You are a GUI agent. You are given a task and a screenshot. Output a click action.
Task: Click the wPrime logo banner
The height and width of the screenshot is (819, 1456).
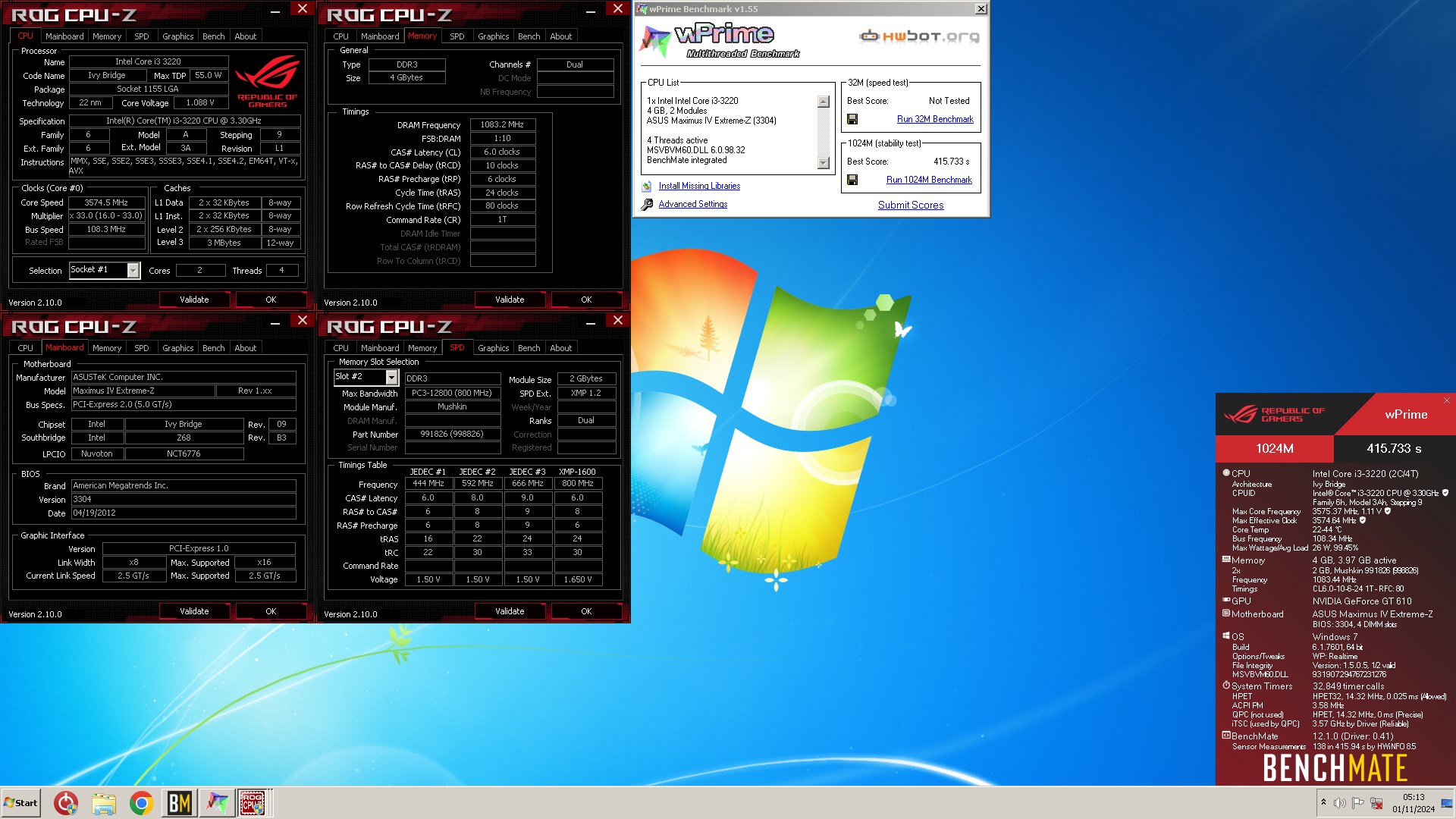[720, 40]
